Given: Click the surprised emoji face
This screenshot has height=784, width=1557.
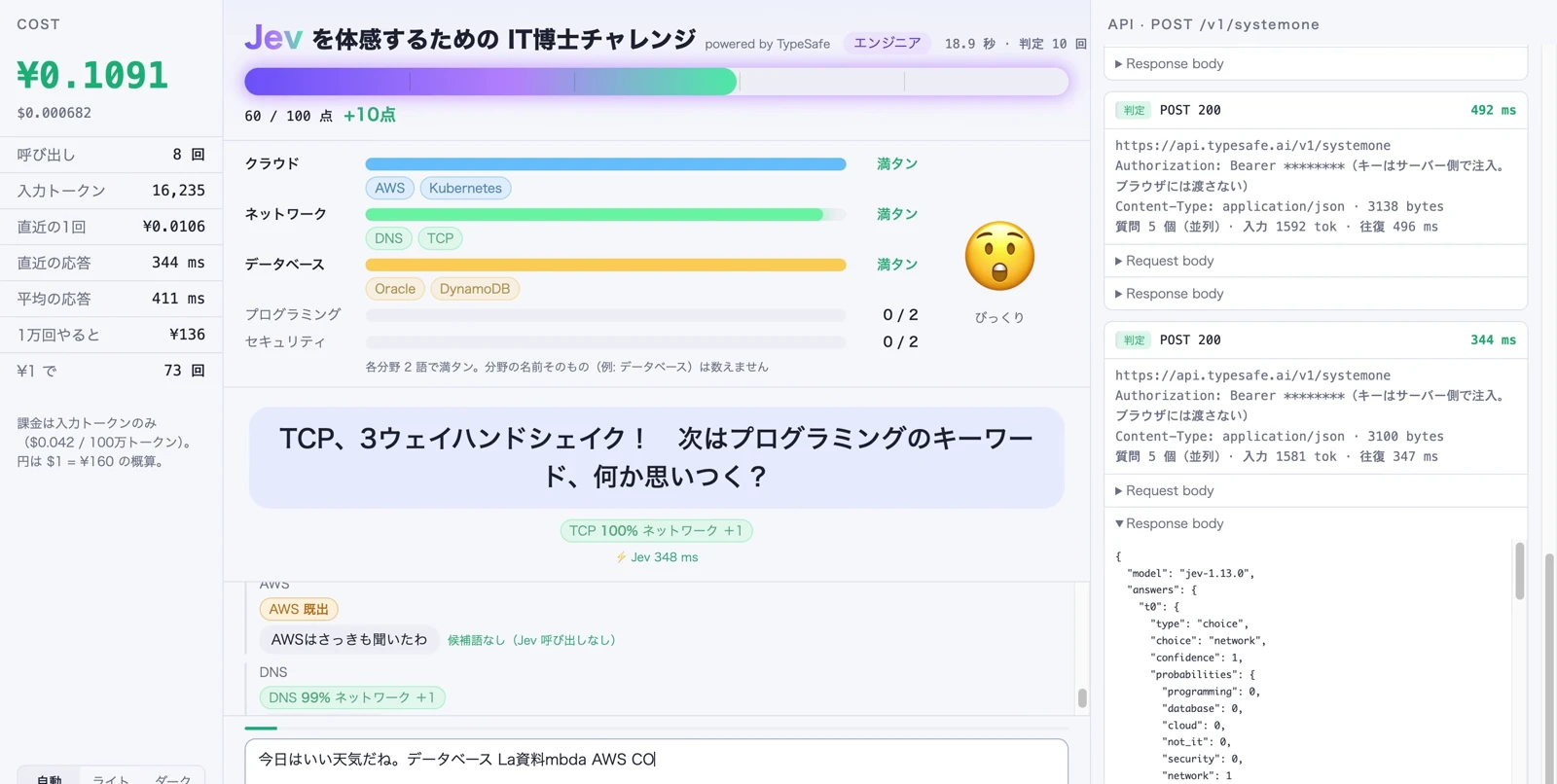Looking at the screenshot, I should coord(999,257).
